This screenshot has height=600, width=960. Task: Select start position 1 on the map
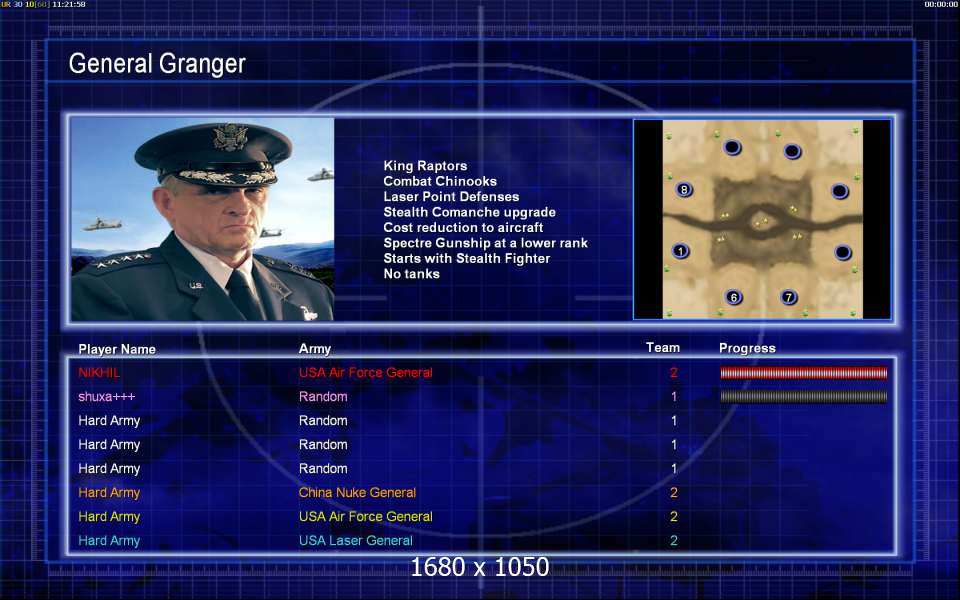pos(680,251)
